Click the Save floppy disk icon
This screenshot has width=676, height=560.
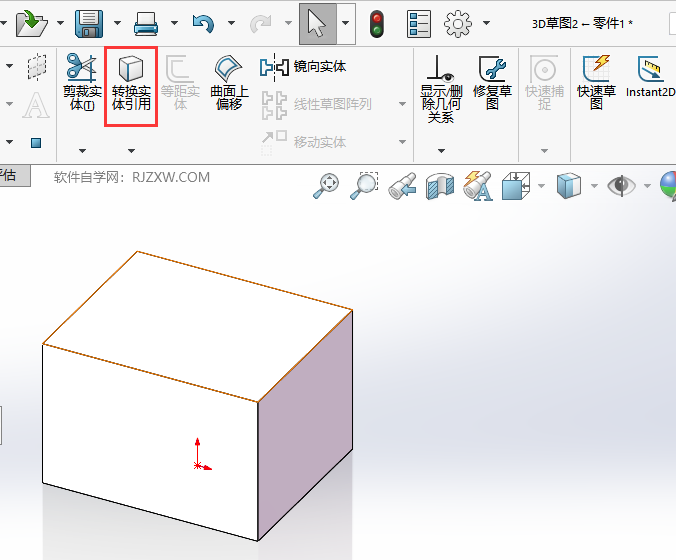click(x=89, y=24)
